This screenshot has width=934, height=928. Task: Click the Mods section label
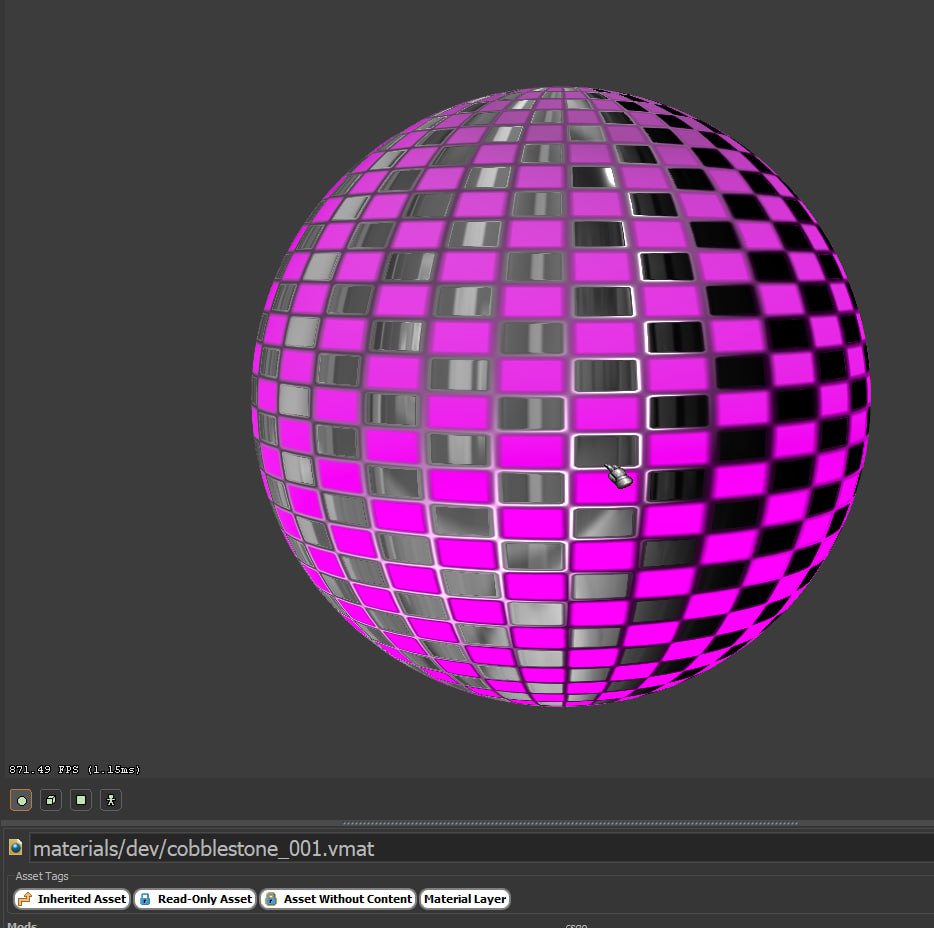pyautogui.click(x=22, y=925)
